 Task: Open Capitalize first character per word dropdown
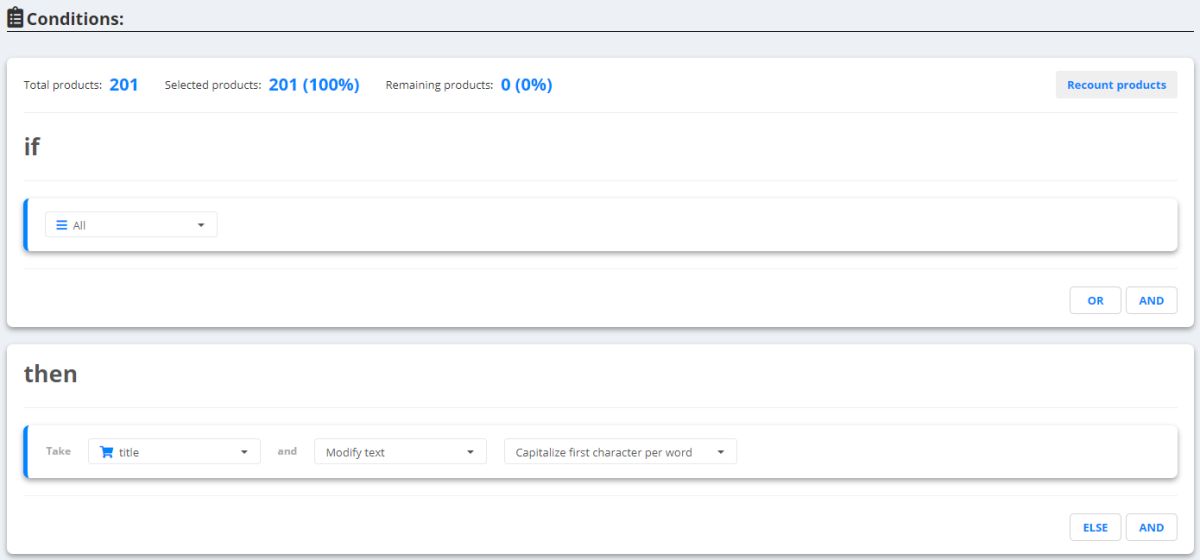(x=620, y=452)
